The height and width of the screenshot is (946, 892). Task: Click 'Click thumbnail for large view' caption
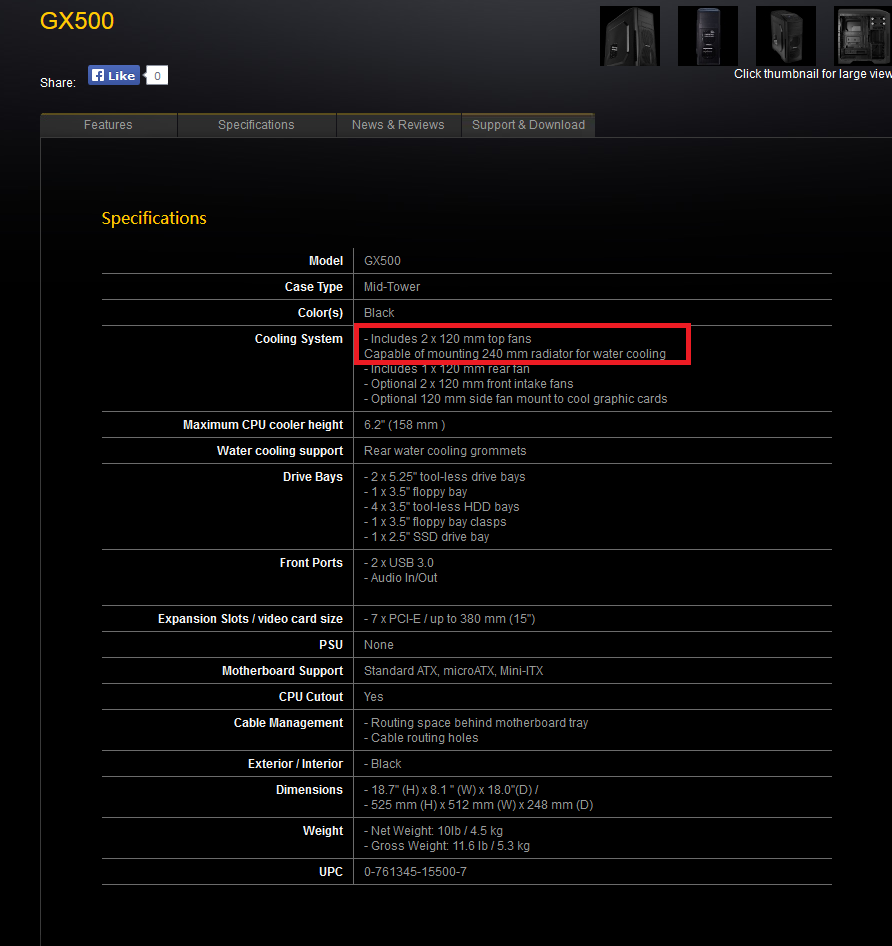(812, 74)
